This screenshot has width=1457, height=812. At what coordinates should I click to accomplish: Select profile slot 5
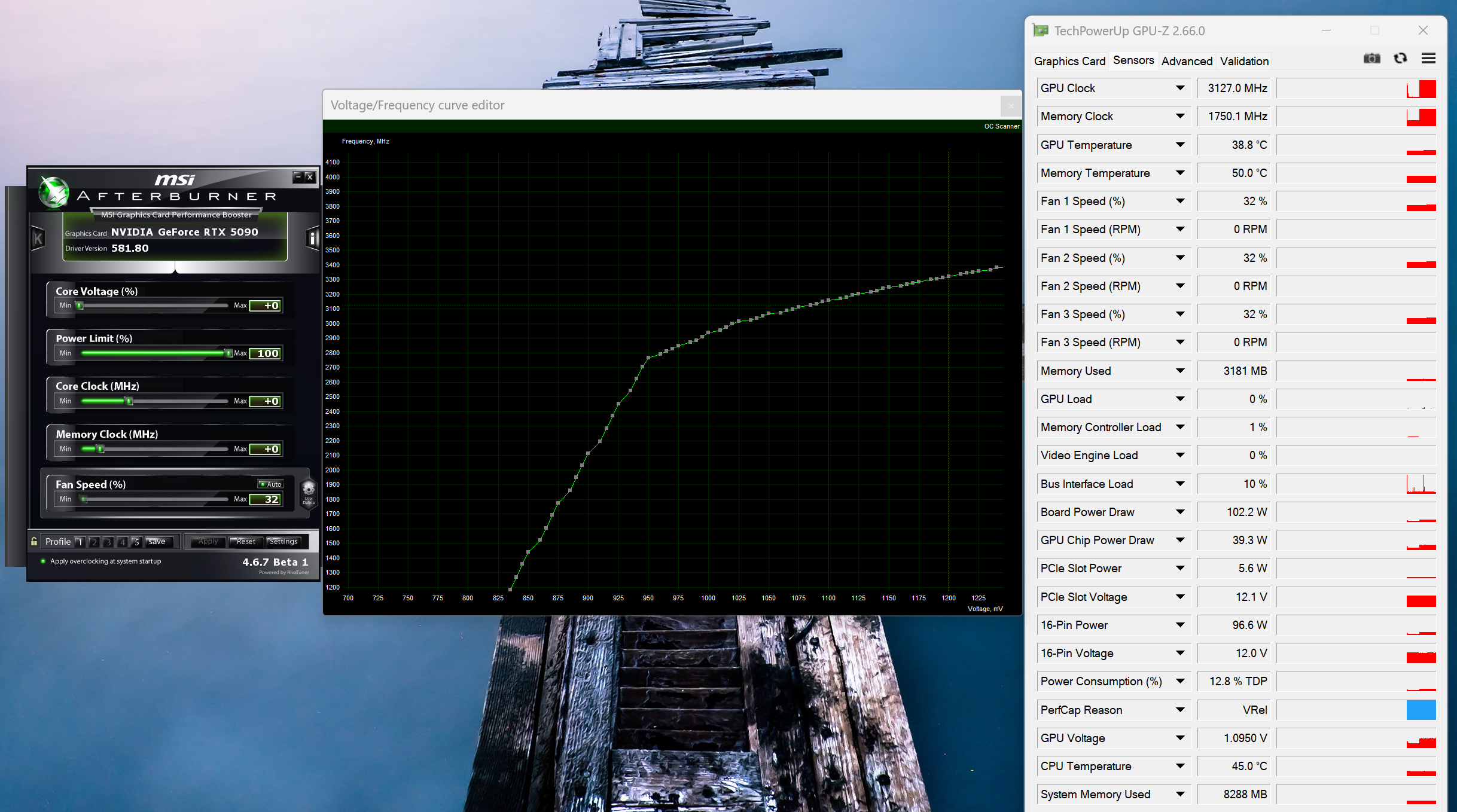(136, 542)
